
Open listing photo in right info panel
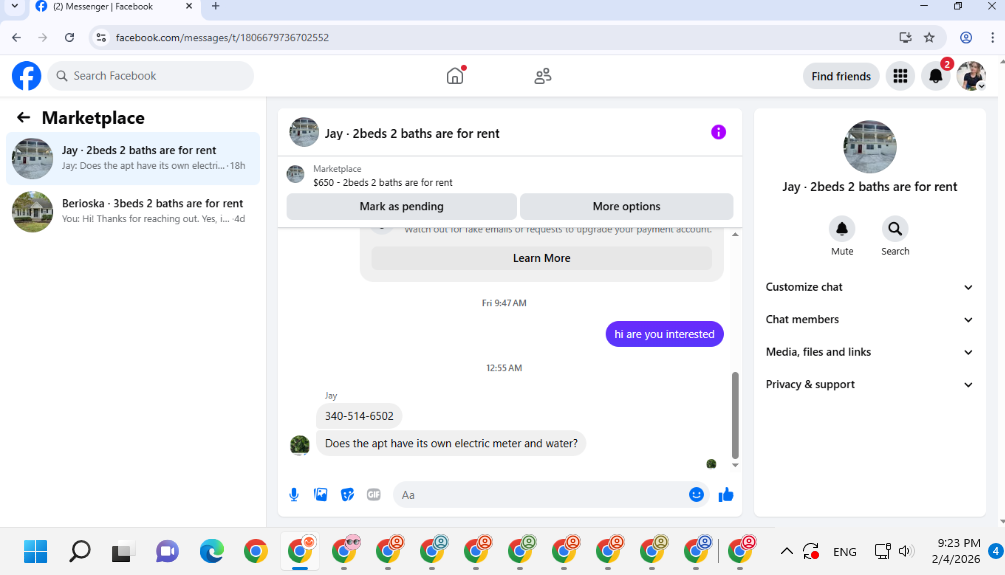(869, 147)
